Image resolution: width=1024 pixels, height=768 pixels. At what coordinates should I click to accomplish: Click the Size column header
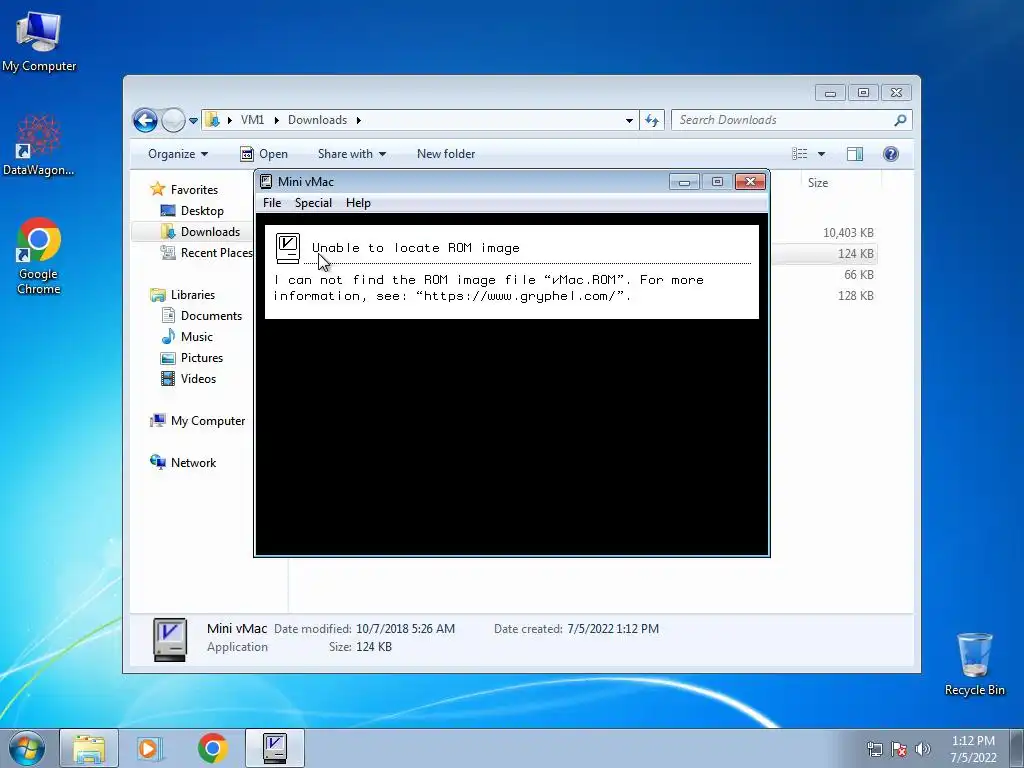point(818,183)
